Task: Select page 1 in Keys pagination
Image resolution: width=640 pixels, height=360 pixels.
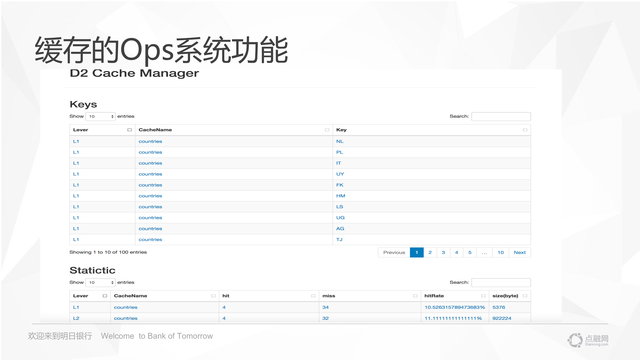Action: pyautogui.click(x=417, y=253)
